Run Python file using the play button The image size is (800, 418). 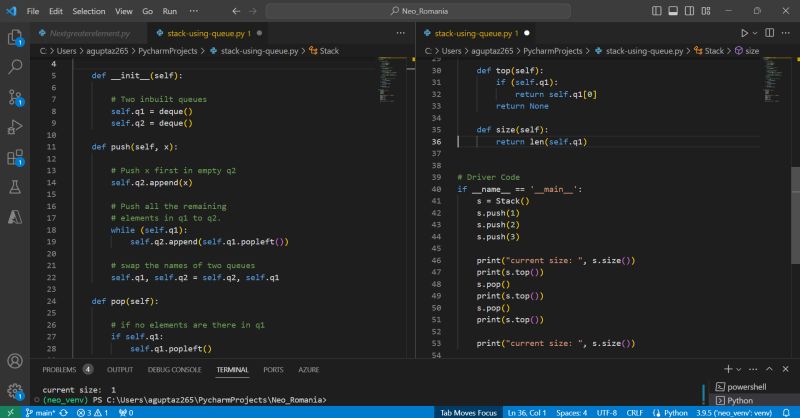point(744,32)
